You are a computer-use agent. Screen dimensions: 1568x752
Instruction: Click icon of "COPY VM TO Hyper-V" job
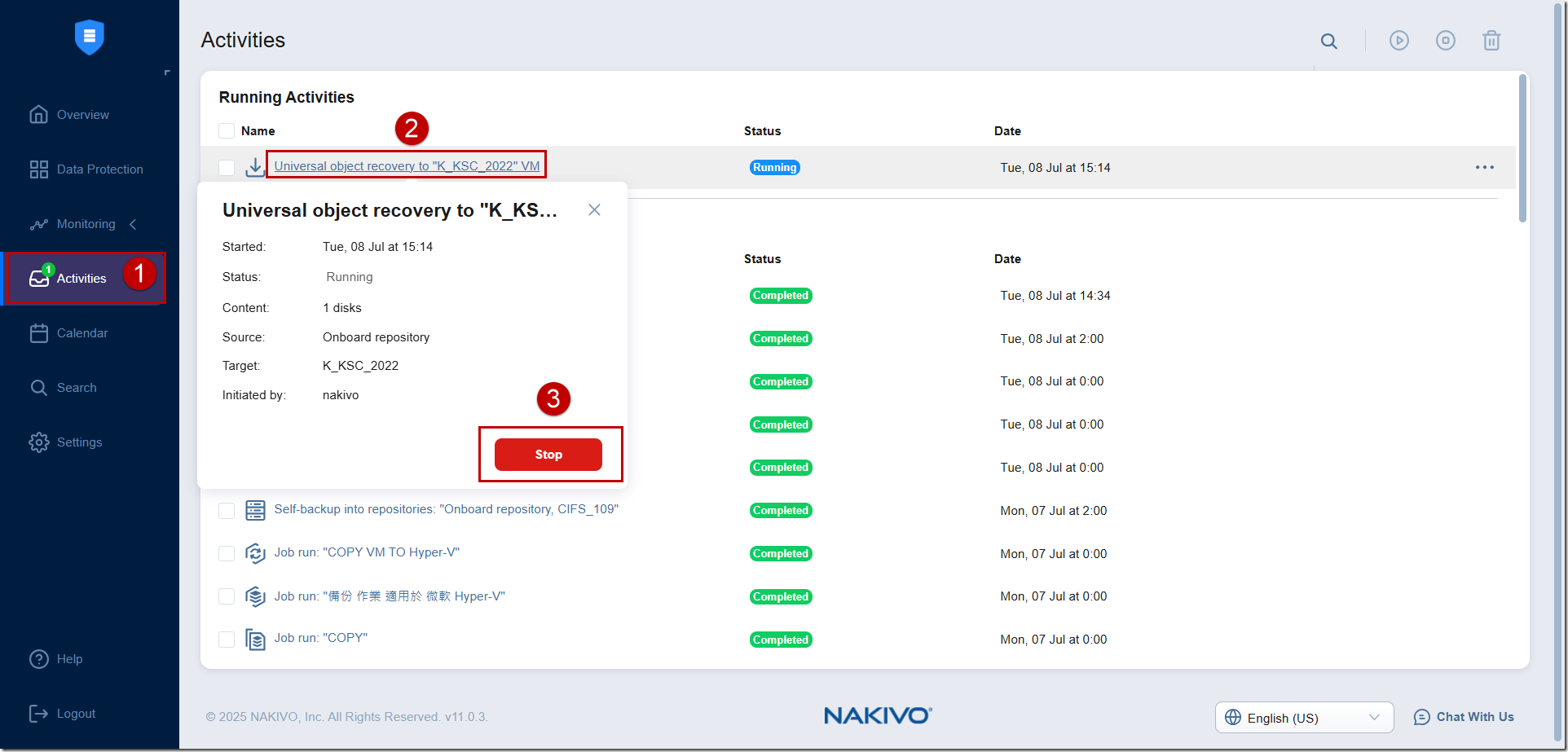click(x=255, y=553)
